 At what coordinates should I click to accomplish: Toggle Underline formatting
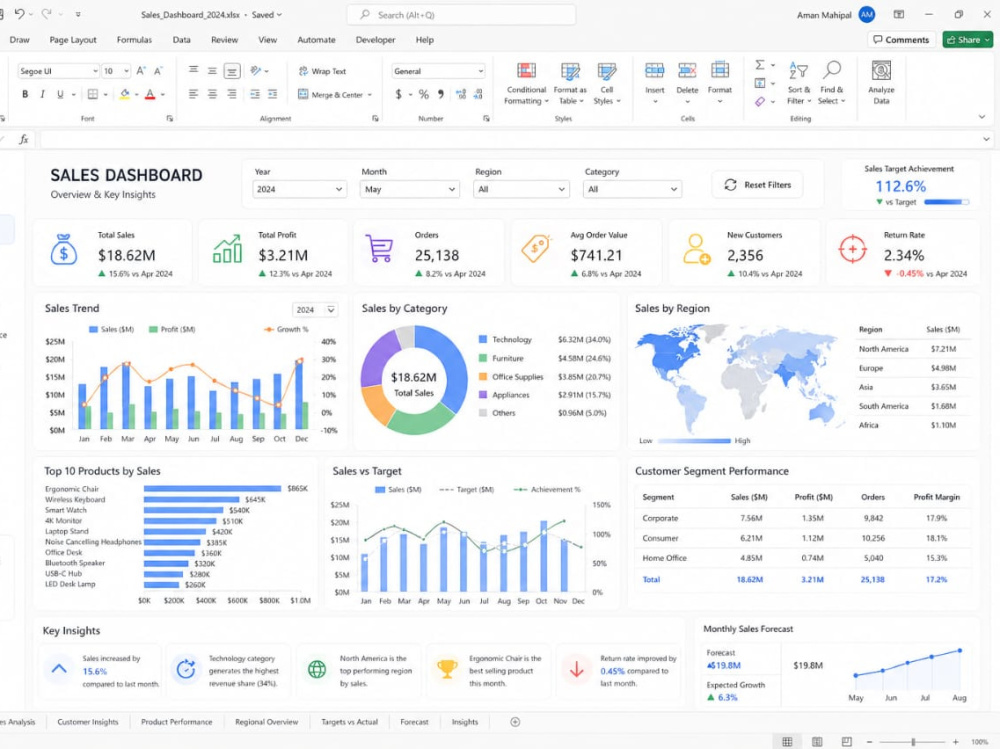point(60,94)
